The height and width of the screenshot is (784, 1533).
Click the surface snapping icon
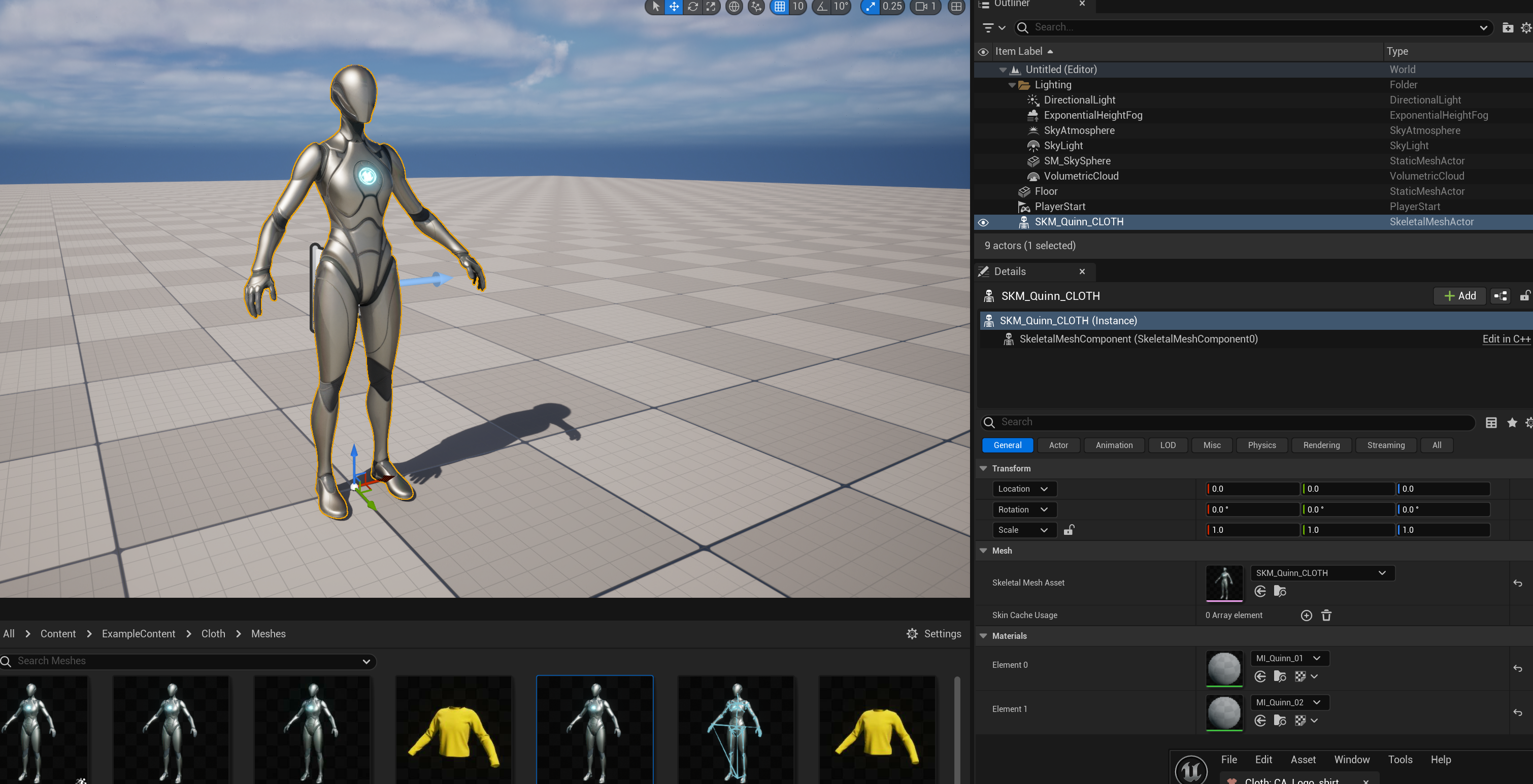756,7
